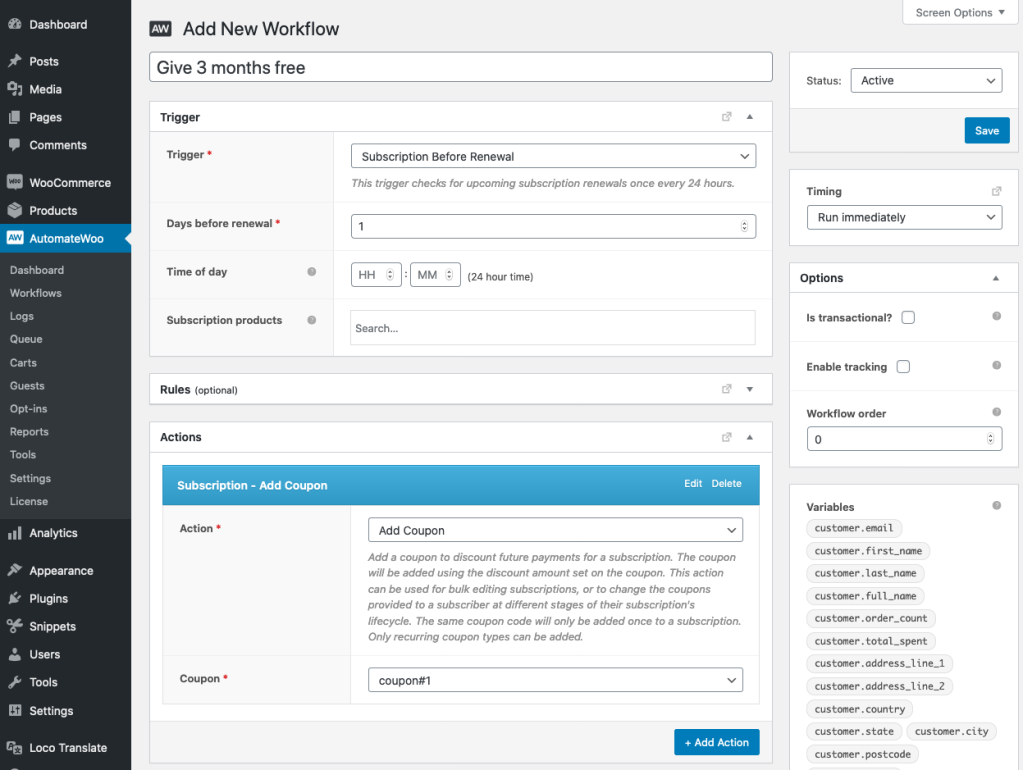Click the Subscription products search field
Image resolution: width=1023 pixels, height=770 pixels.
[552, 328]
